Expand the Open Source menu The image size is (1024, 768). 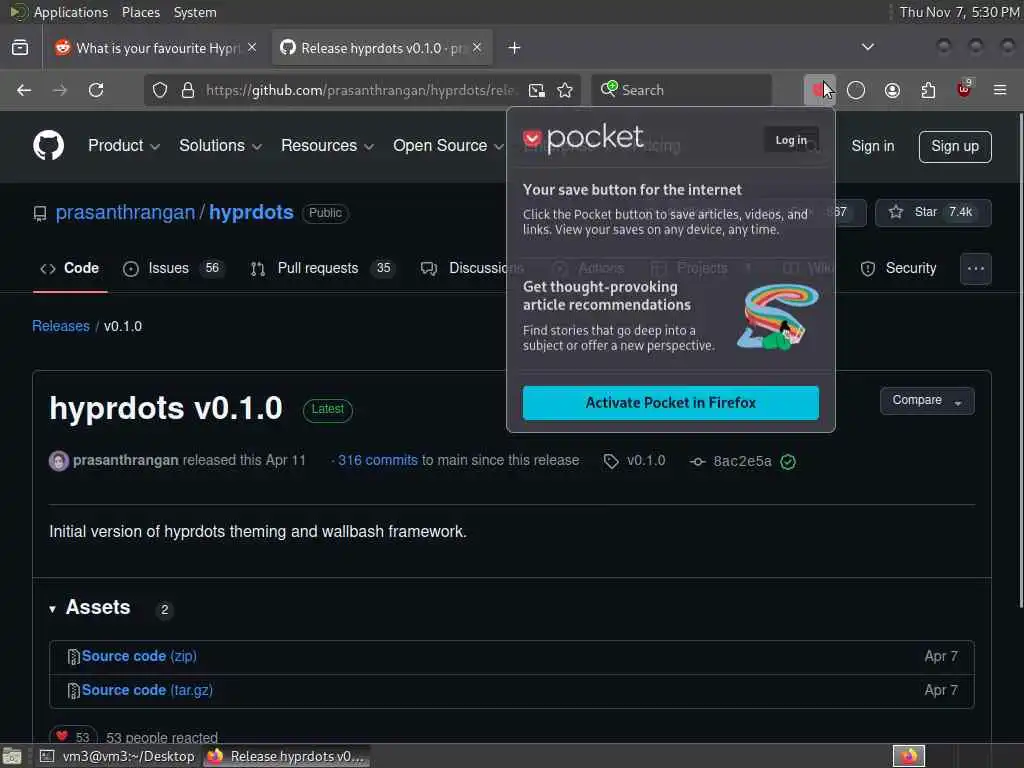449,146
